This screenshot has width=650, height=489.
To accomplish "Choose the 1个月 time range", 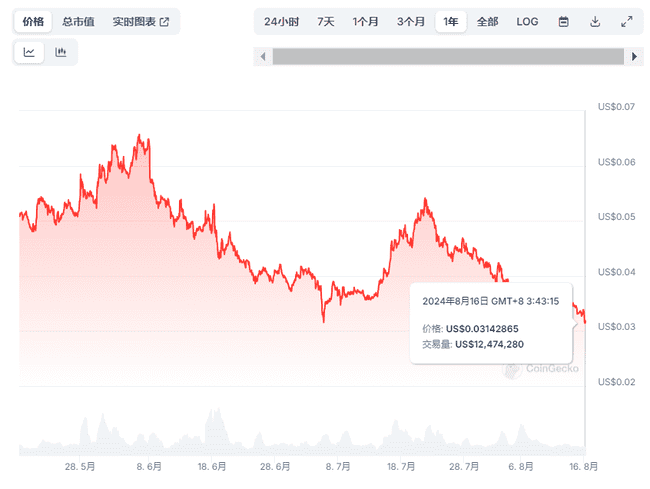I will [x=367, y=21].
